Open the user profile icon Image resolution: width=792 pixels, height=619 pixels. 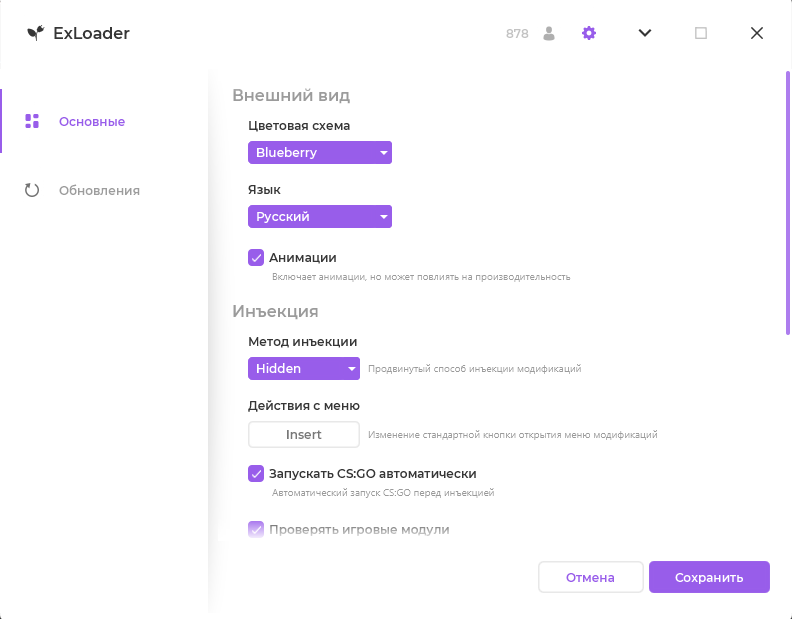coord(548,33)
